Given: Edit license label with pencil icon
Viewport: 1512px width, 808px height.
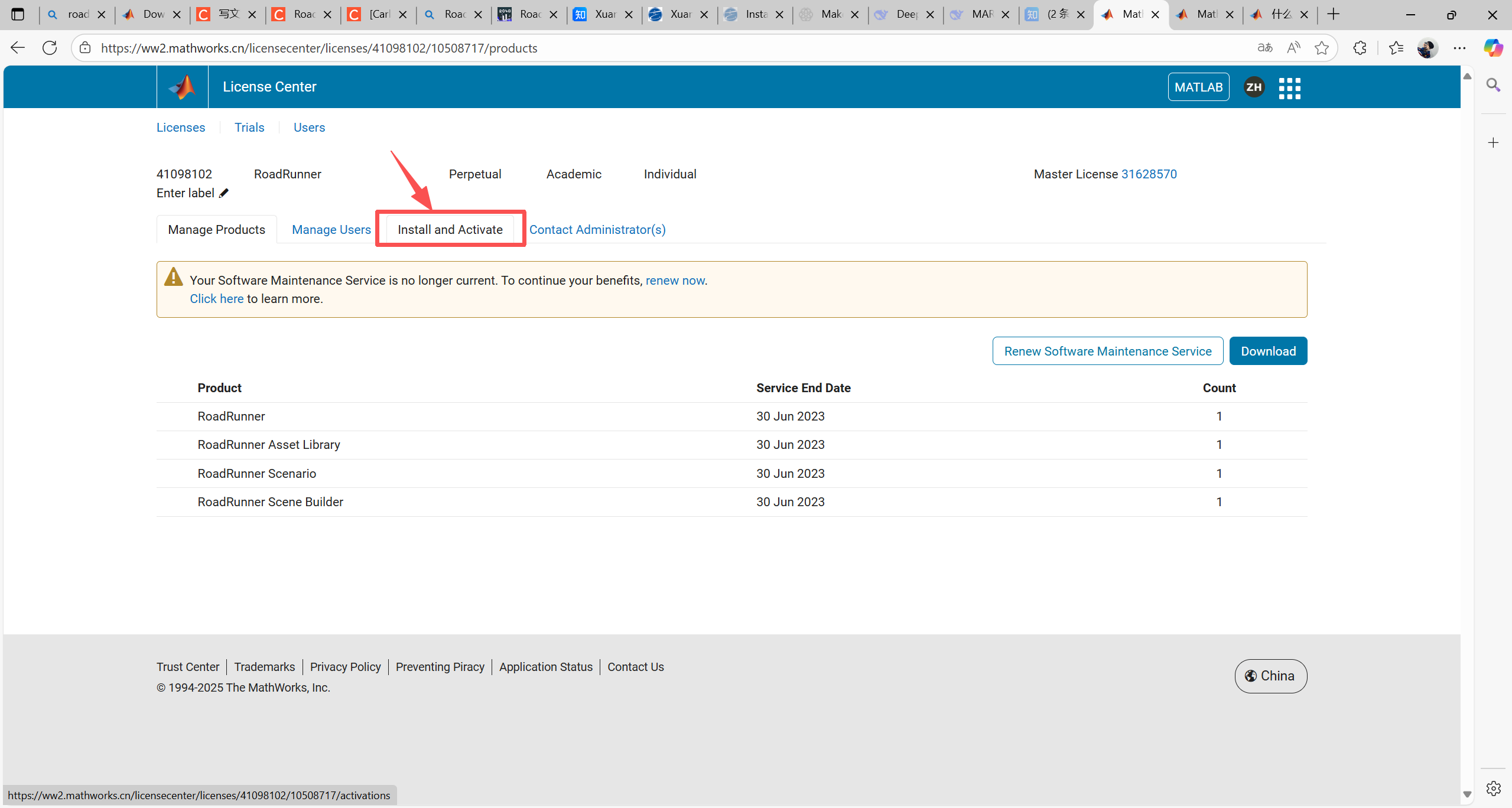Looking at the screenshot, I should click(224, 193).
